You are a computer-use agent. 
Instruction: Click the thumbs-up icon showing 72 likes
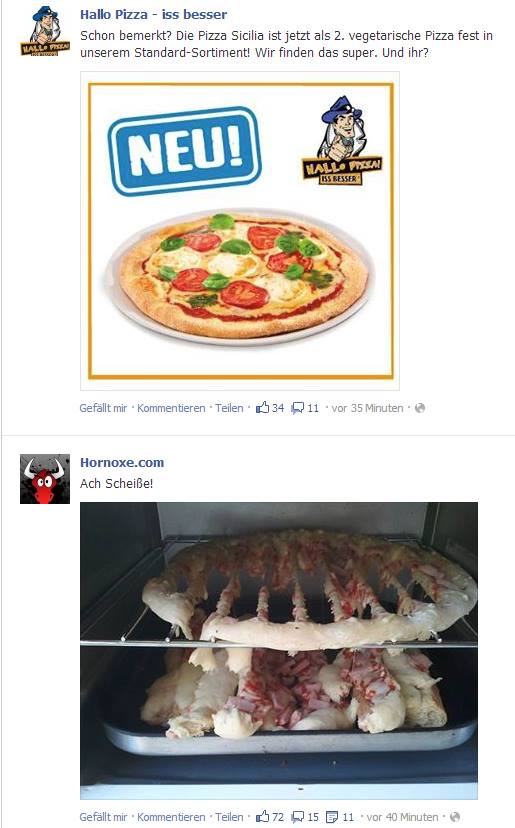click(263, 816)
